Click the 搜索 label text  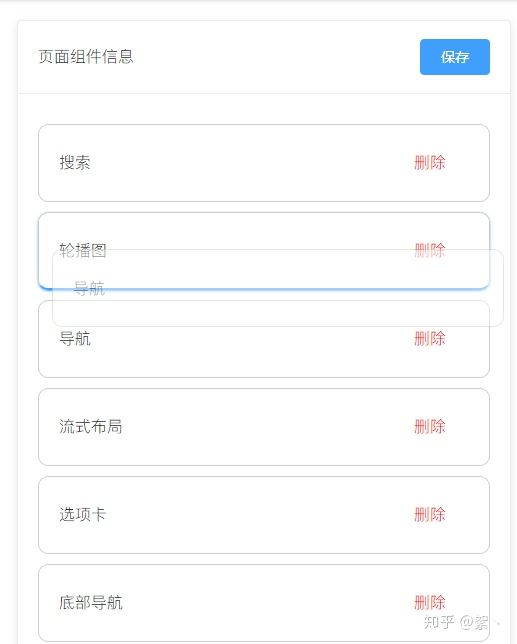click(75, 163)
